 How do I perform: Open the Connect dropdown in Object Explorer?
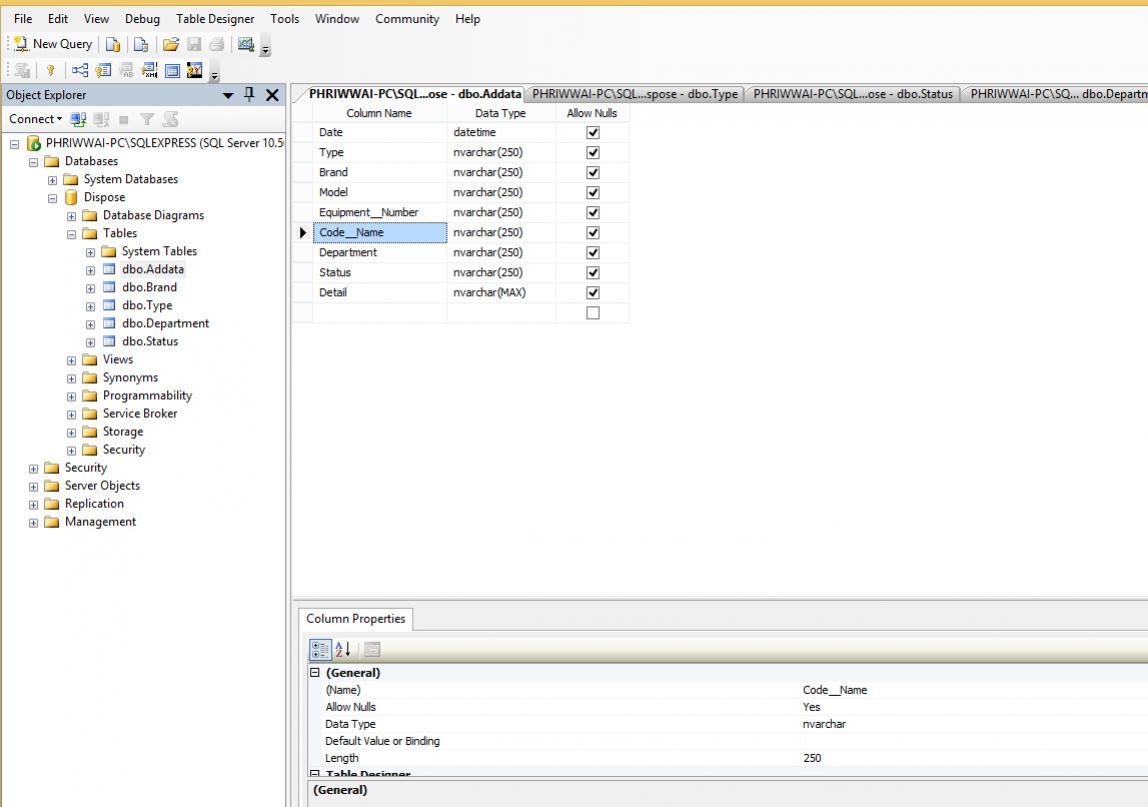point(35,119)
